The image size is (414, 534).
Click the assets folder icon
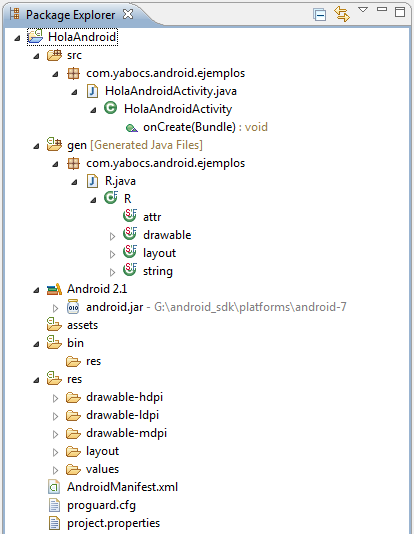tap(54, 324)
